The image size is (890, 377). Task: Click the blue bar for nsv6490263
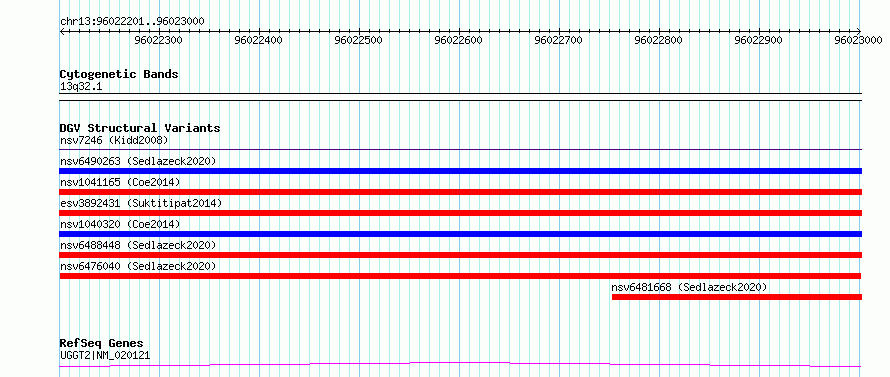pos(461,171)
